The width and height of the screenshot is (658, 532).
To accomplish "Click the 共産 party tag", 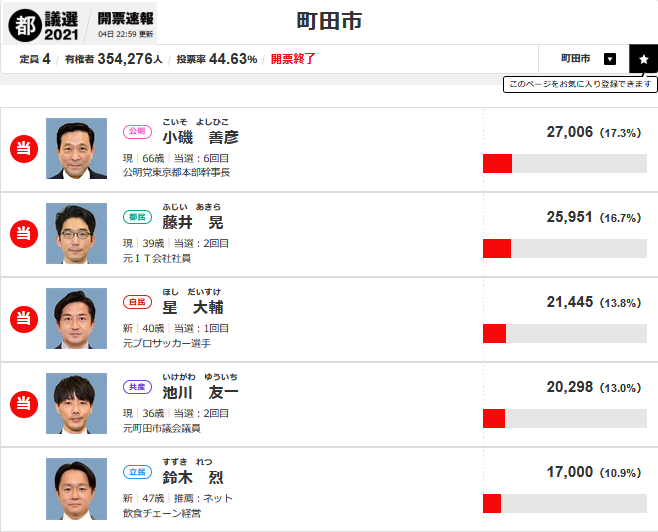I will 136,386.
